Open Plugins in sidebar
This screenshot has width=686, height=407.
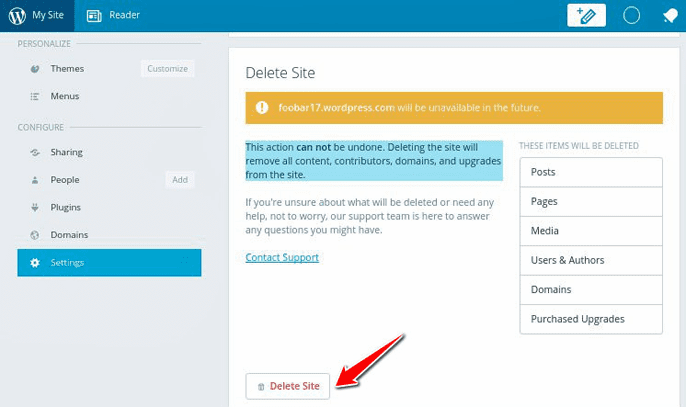coord(66,207)
